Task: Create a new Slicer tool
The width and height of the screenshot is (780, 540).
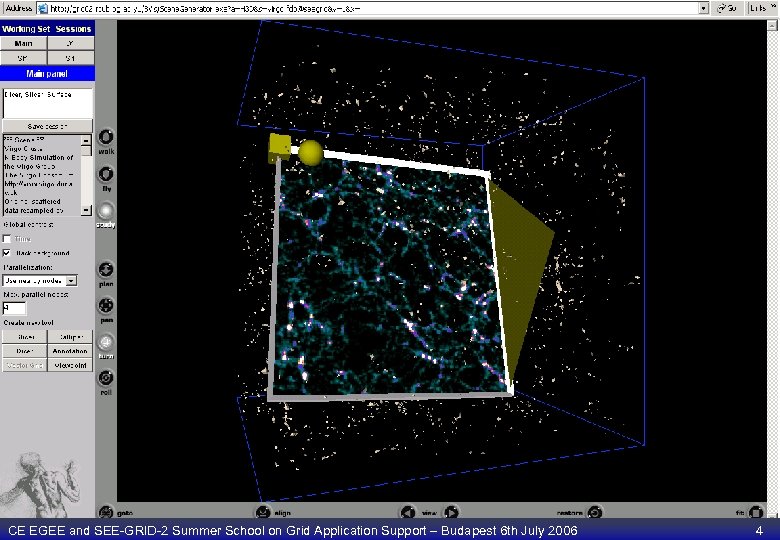Action: 25,337
